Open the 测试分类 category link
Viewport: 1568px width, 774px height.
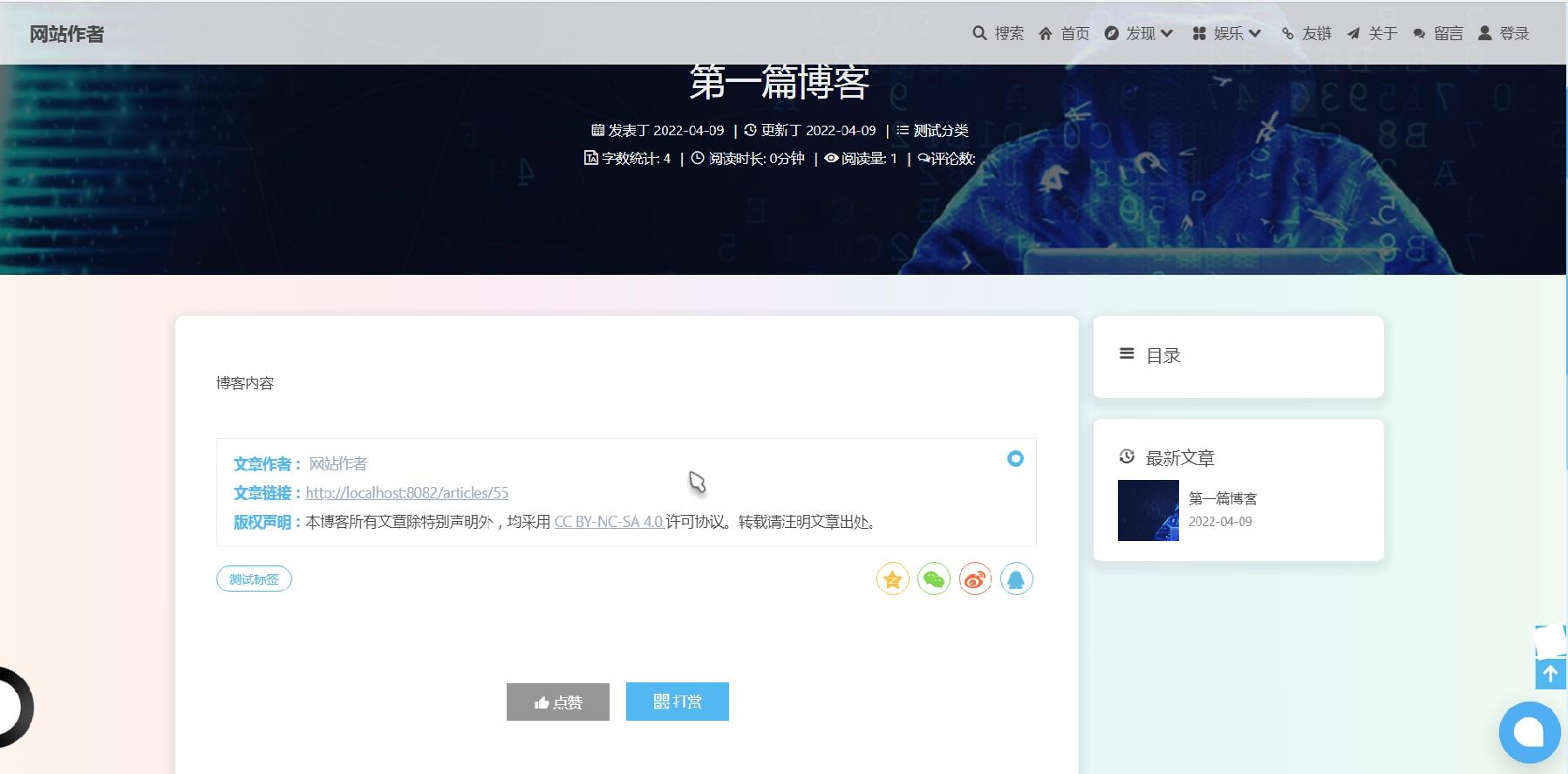[940, 130]
